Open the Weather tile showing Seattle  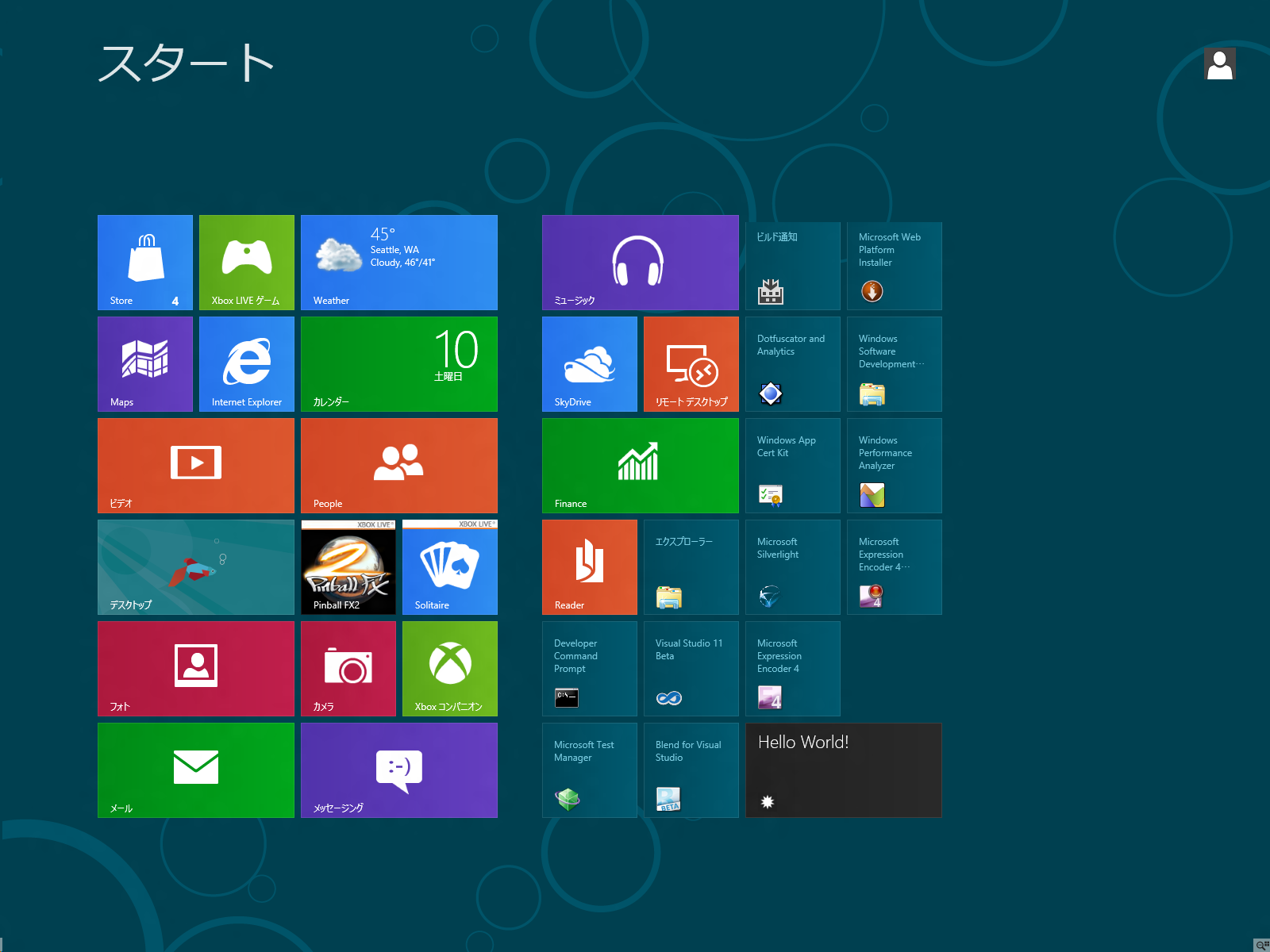point(399,263)
